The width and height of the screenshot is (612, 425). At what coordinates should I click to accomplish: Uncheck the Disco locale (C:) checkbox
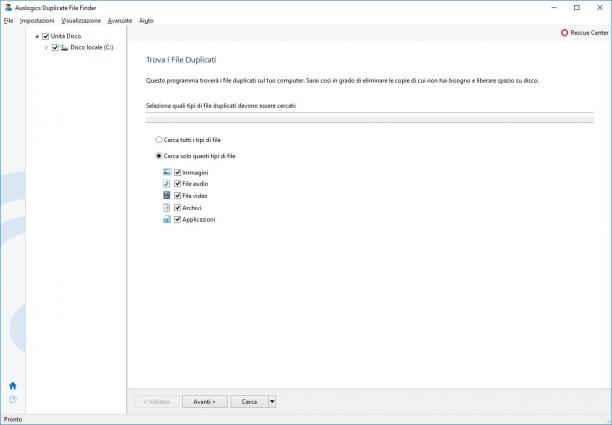pyautogui.click(x=55, y=48)
